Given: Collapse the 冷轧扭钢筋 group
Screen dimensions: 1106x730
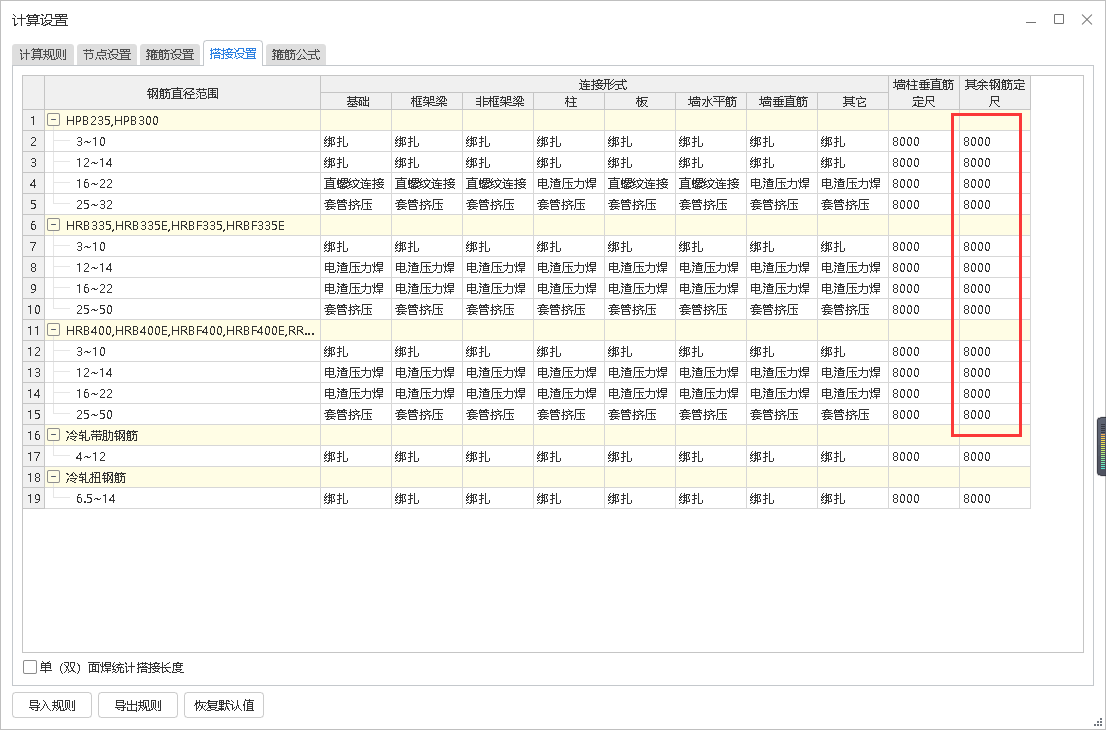Looking at the screenshot, I should coord(53,477).
